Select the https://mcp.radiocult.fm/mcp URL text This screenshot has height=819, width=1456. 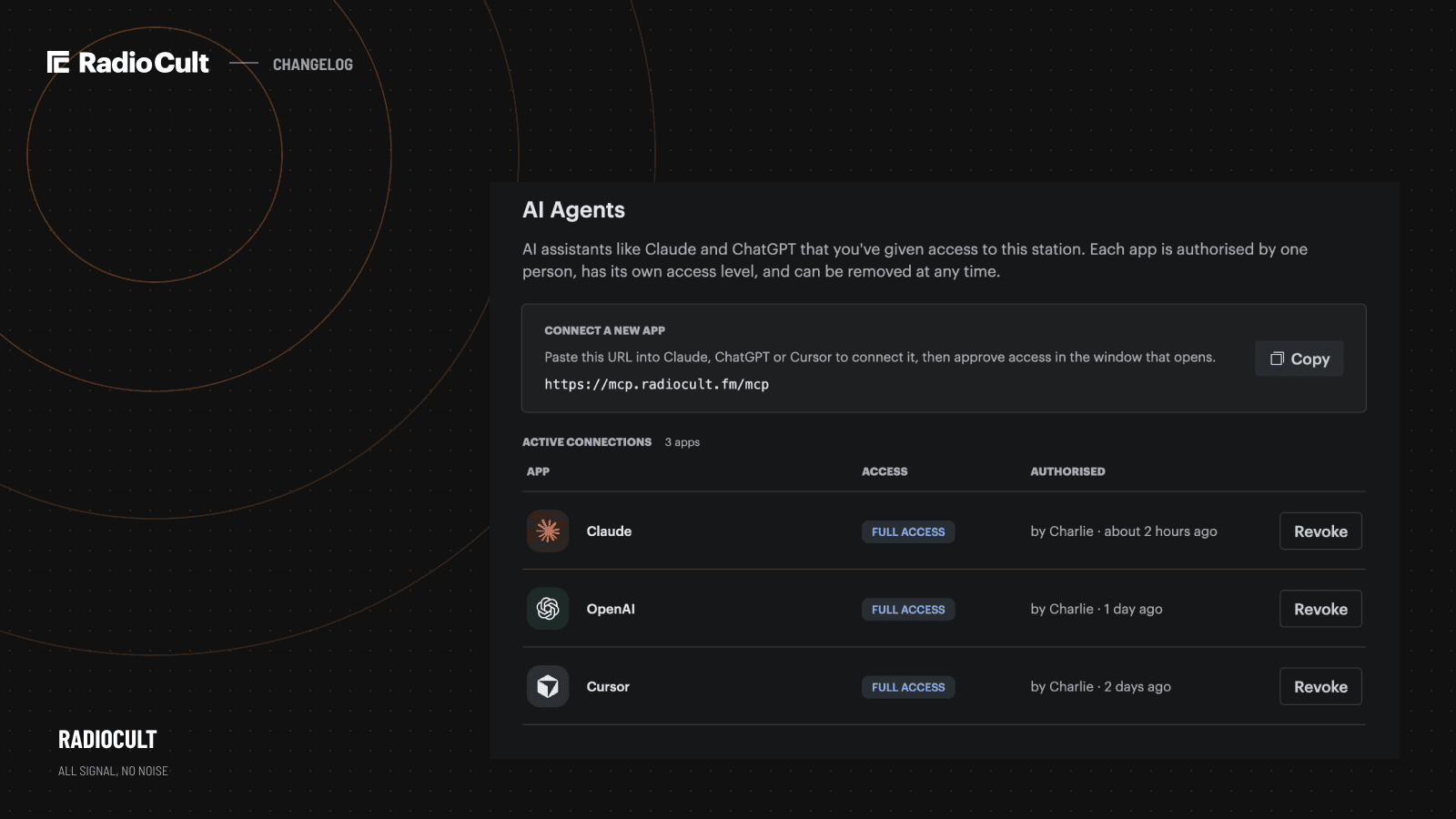coord(657,384)
